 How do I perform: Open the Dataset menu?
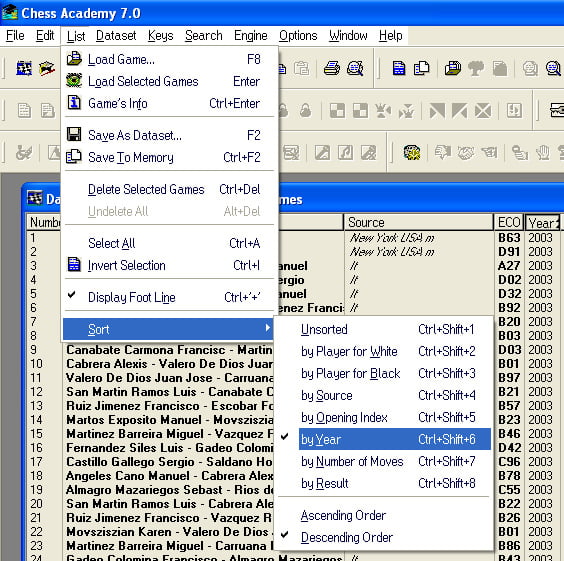click(x=116, y=36)
